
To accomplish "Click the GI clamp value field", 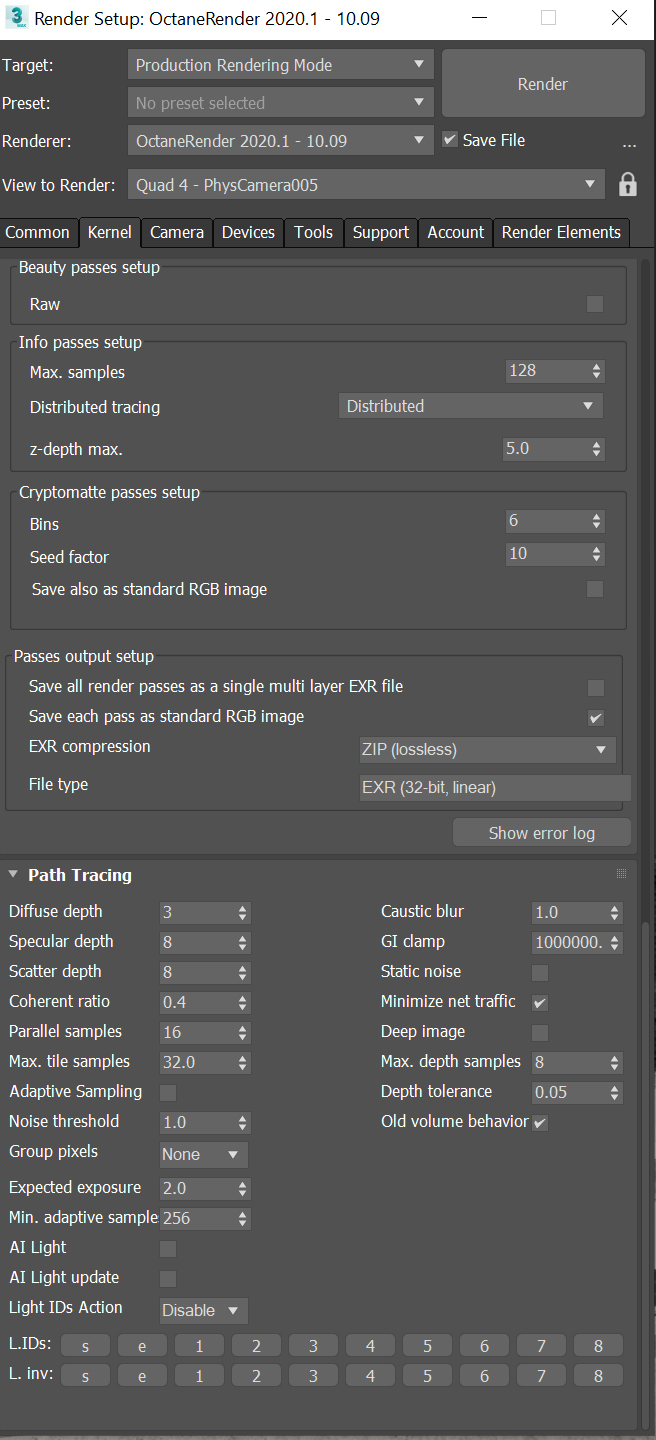I will tap(569, 942).
